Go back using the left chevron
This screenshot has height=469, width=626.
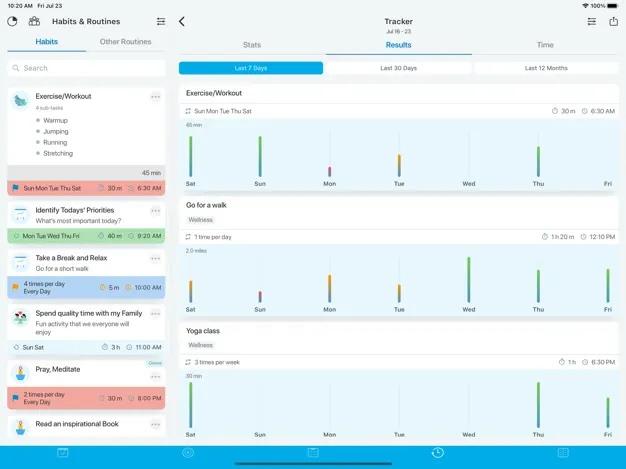coord(182,22)
